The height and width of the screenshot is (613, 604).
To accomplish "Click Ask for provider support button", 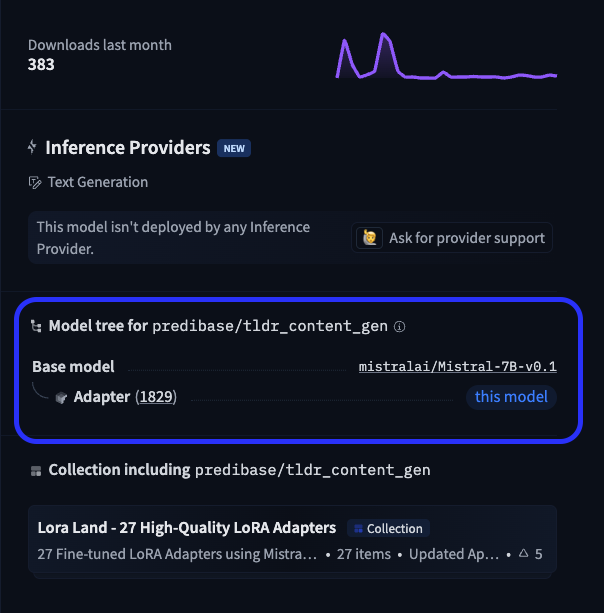I will (452, 238).
